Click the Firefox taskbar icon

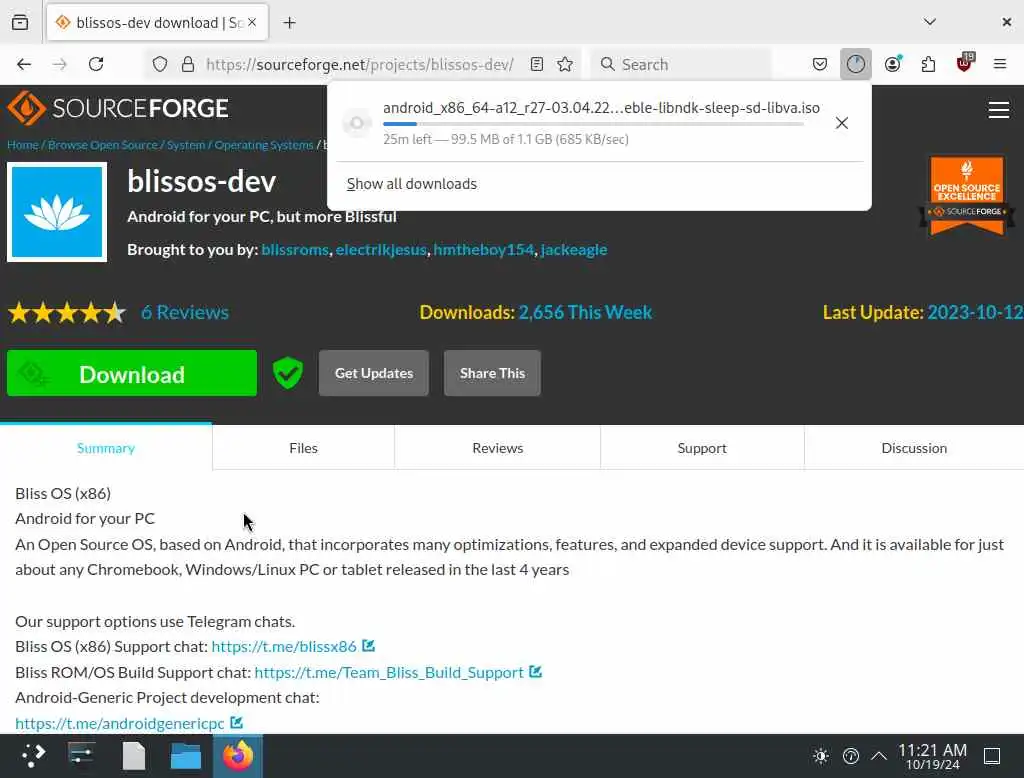pos(238,756)
